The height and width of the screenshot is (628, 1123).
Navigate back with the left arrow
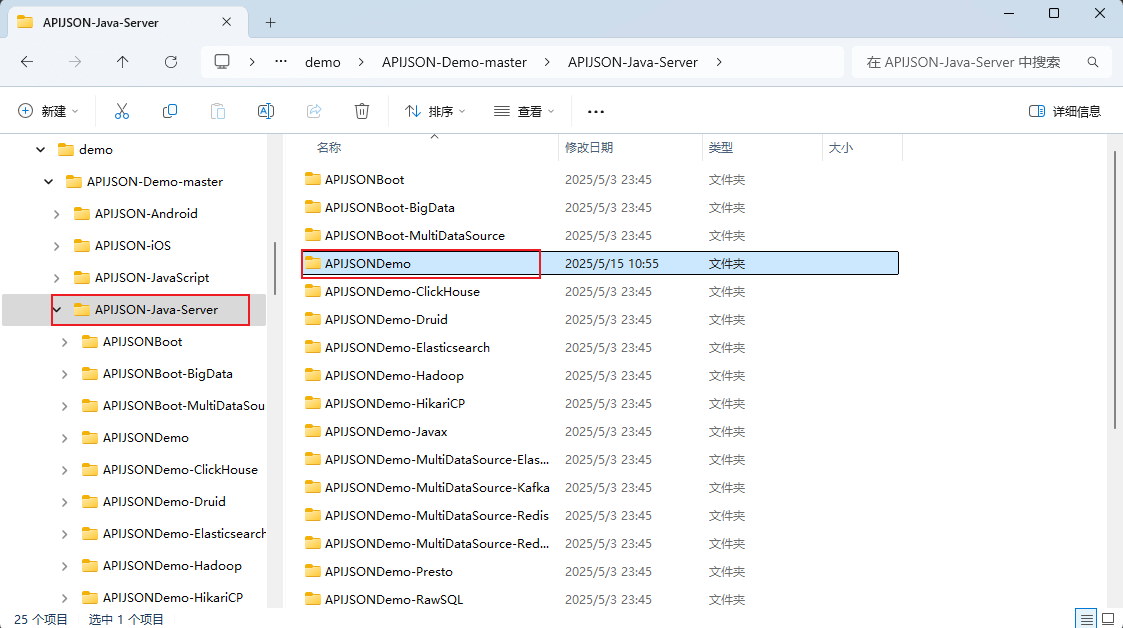click(x=27, y=62)
